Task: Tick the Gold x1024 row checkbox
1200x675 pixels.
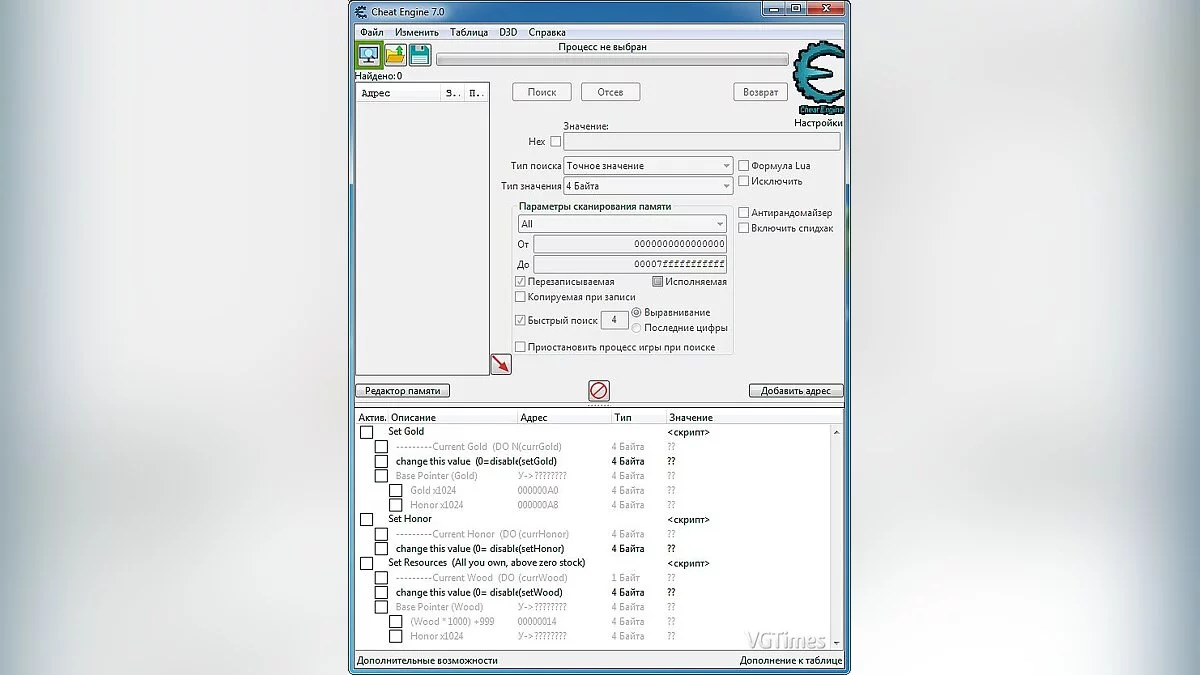Action: point(396,491)
